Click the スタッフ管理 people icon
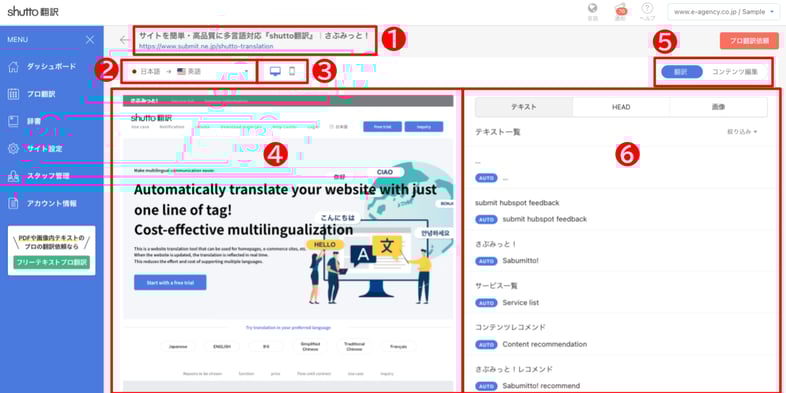 click(x=14, y=176)
